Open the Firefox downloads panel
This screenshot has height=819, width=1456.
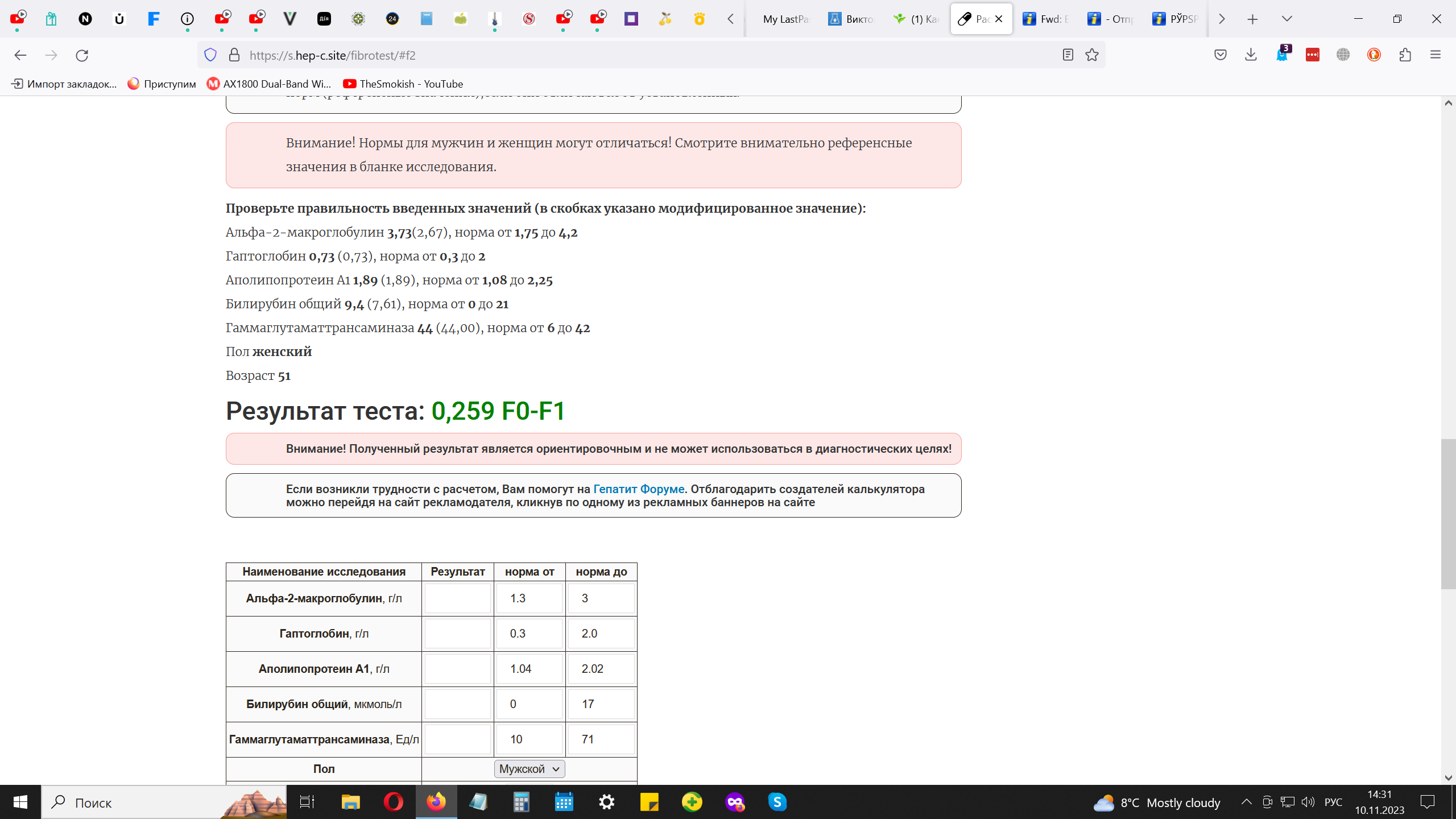(x=1251, y=55)
